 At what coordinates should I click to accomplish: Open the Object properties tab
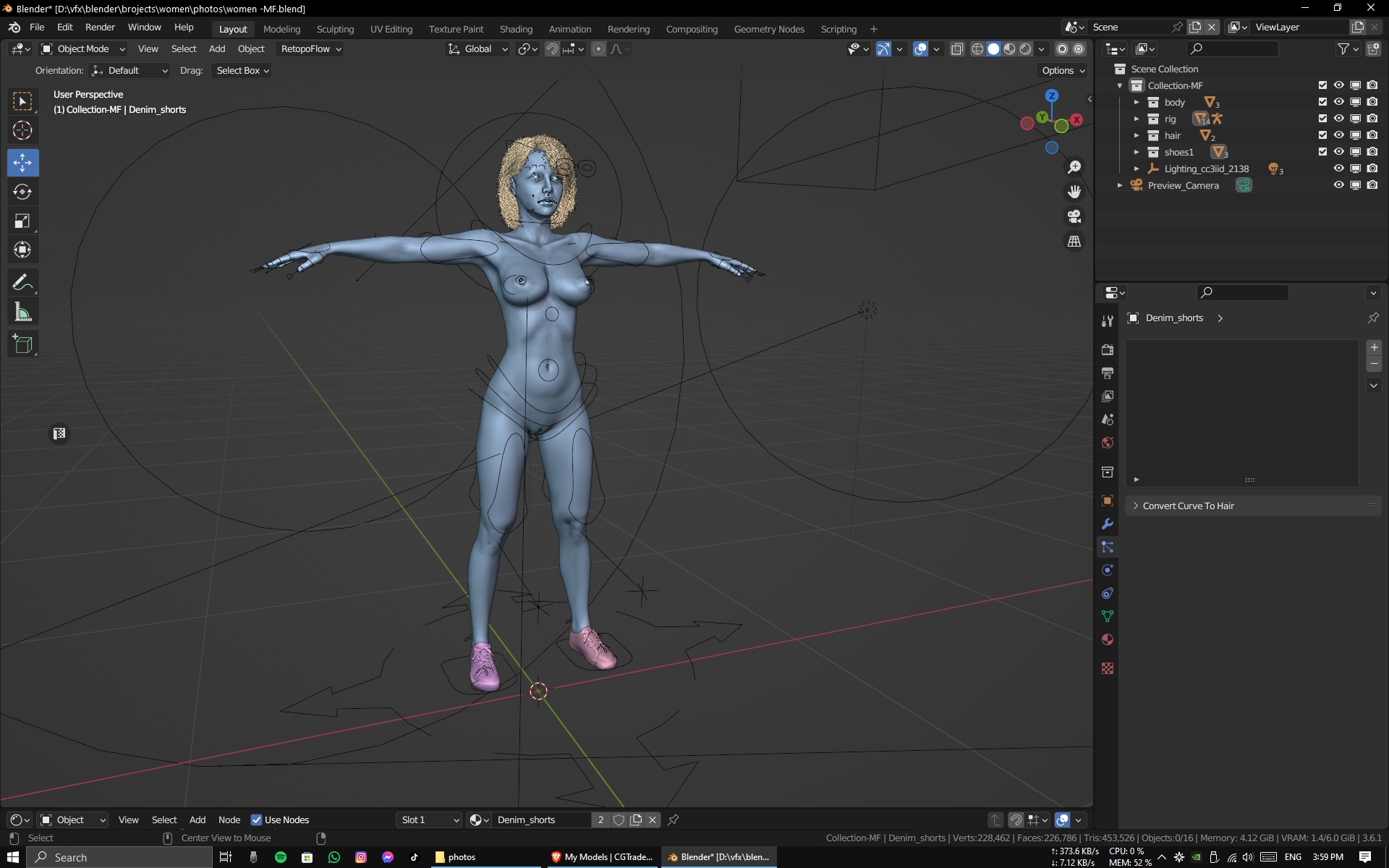click(x=1107, y=501)
